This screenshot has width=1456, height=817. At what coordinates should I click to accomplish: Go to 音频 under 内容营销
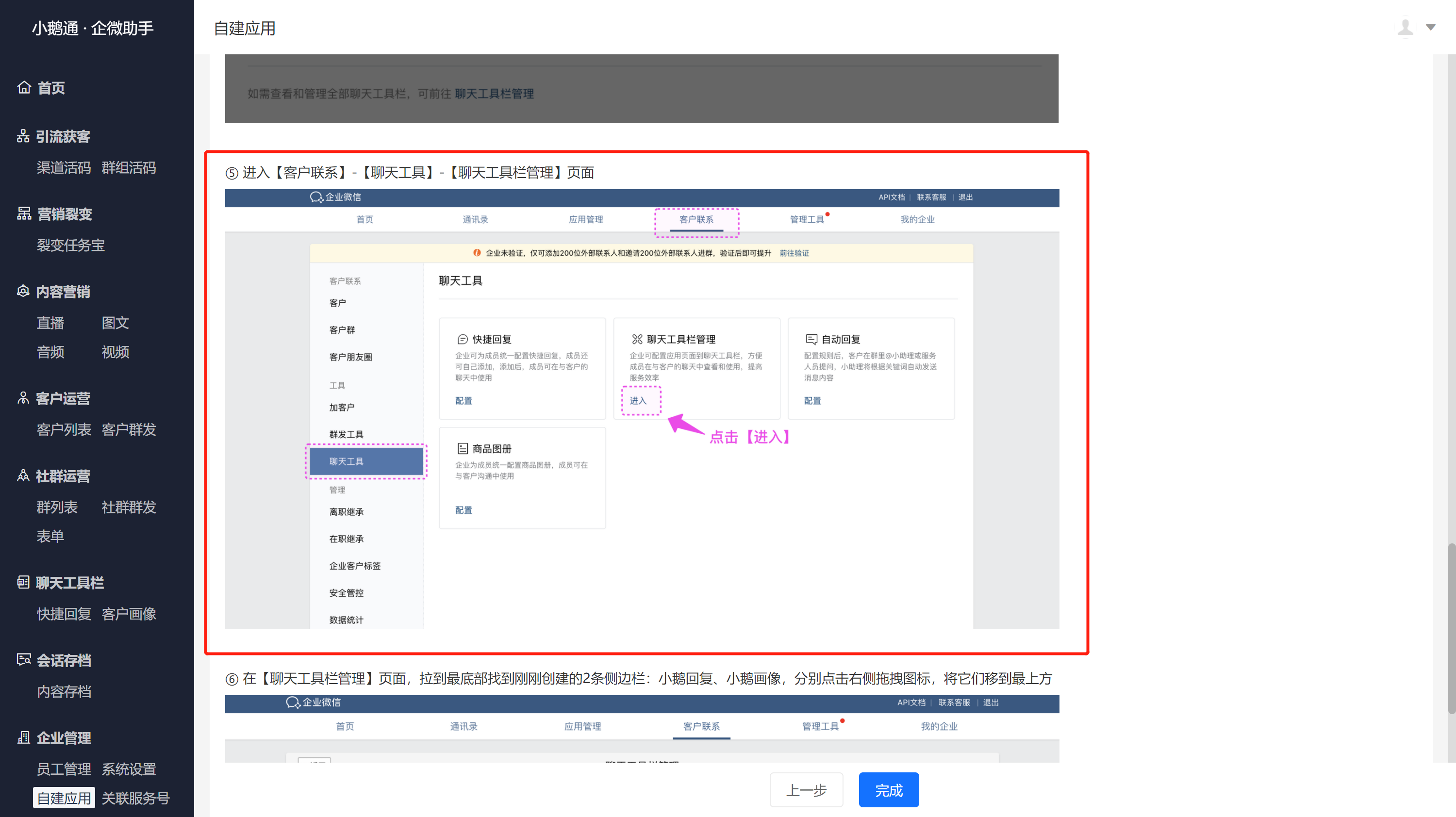(50, 352)
